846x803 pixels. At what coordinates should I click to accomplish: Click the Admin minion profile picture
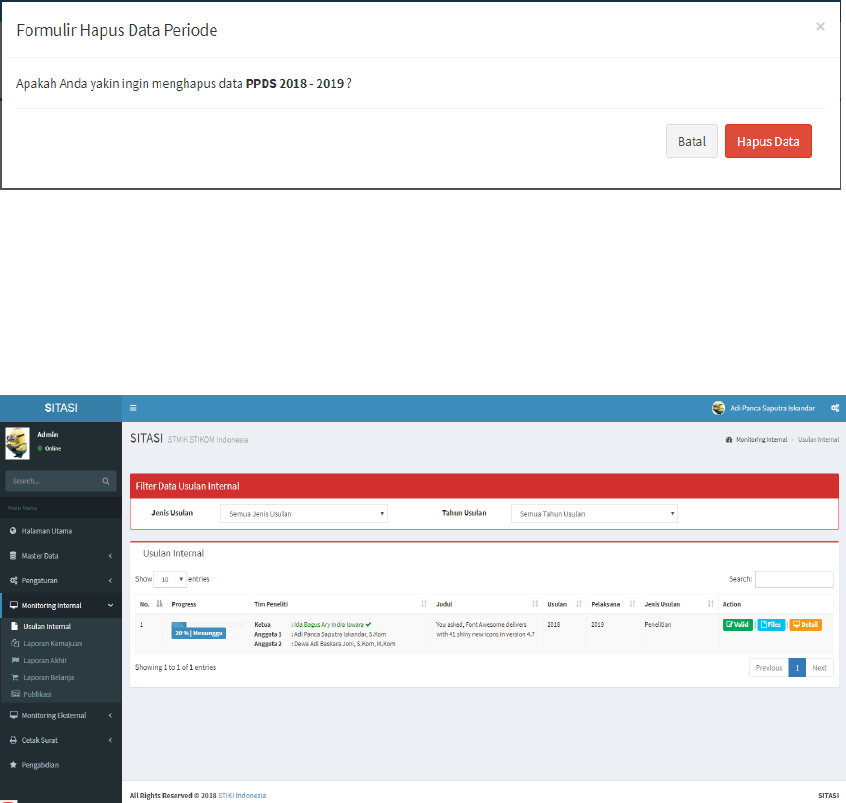point(17,443)
